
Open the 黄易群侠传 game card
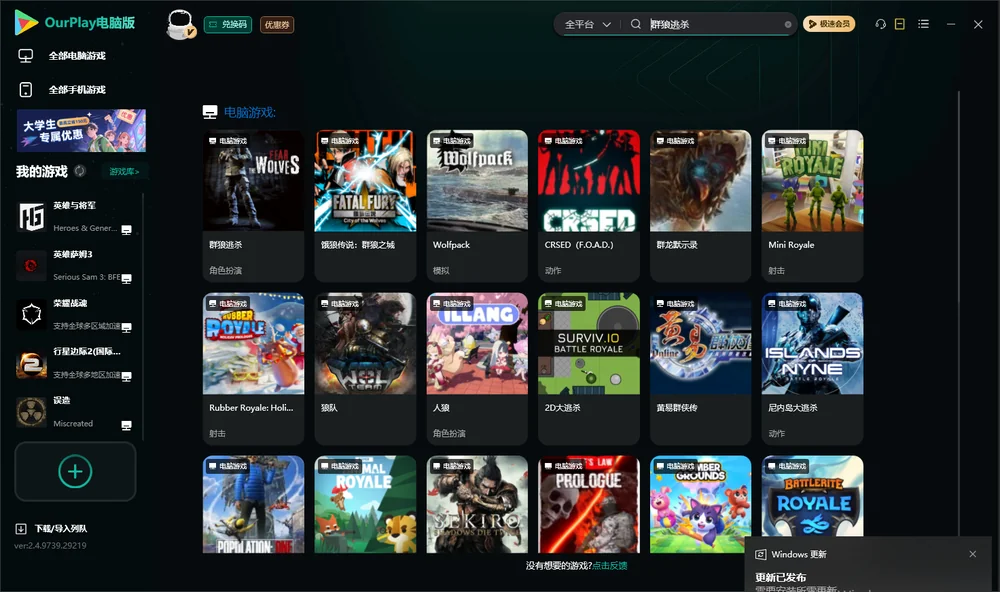click(x=700, y=368)
